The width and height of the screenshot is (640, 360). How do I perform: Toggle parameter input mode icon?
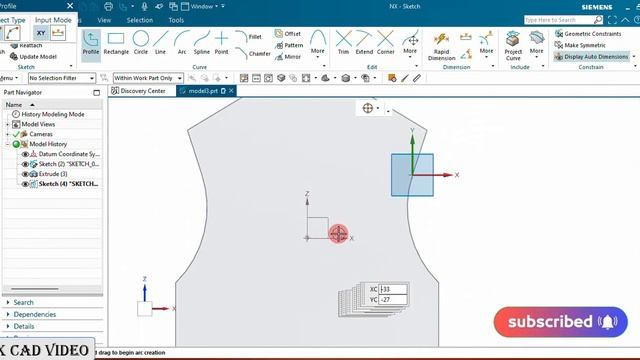coord(58,33)
